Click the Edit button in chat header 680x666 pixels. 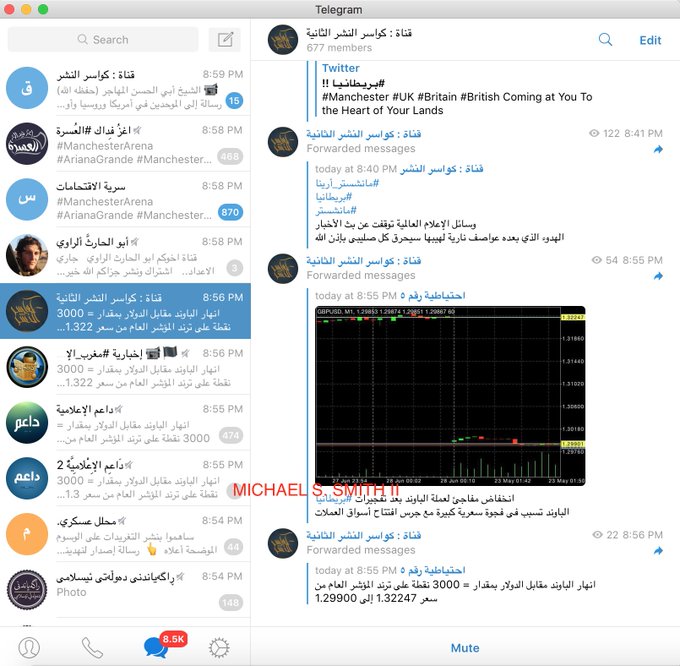650,40
